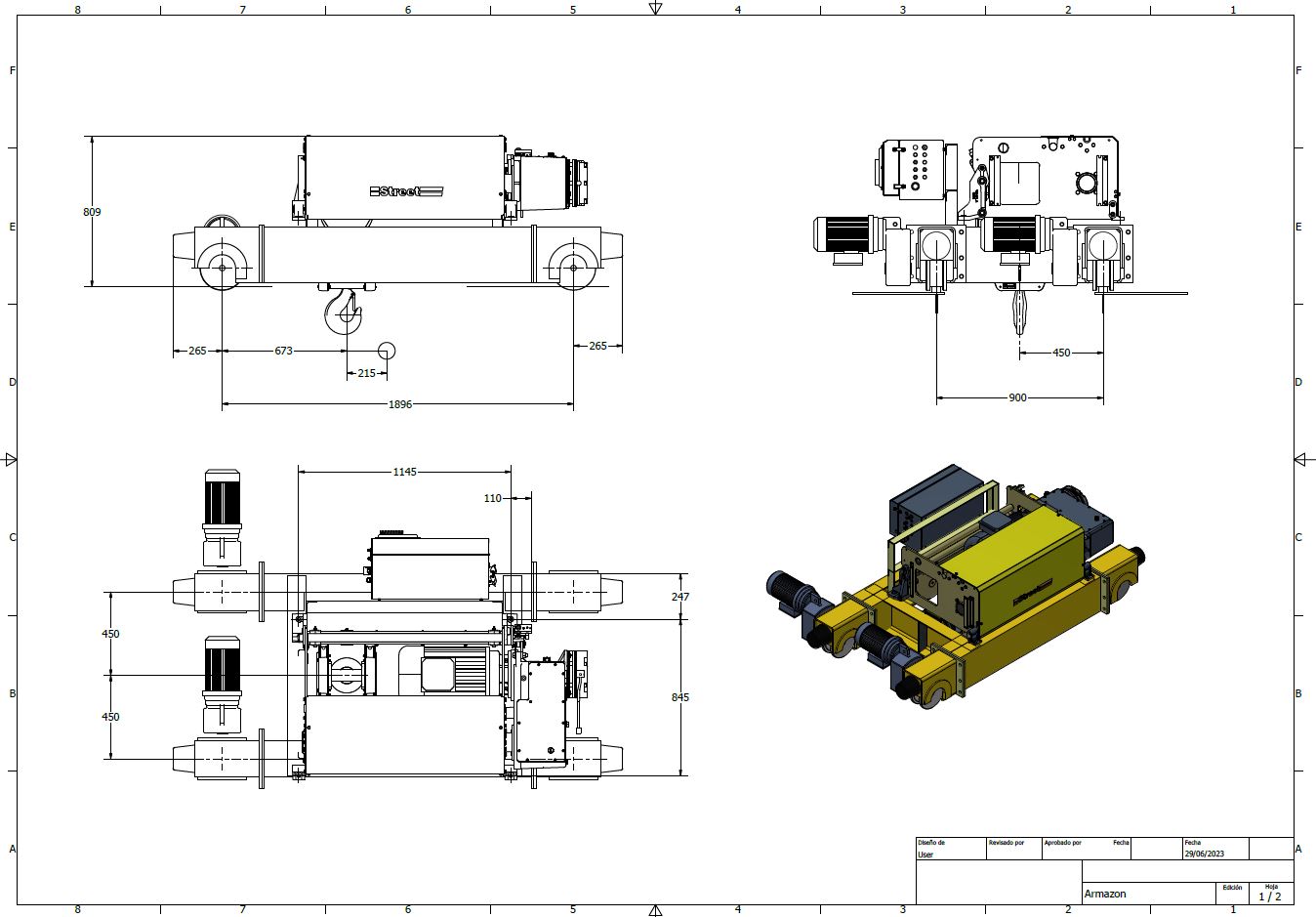The width and height of the screenshot is (1316, 917).
Task: Click the small circle detail below the 673 dimension
Action: [x=387, y=351]
